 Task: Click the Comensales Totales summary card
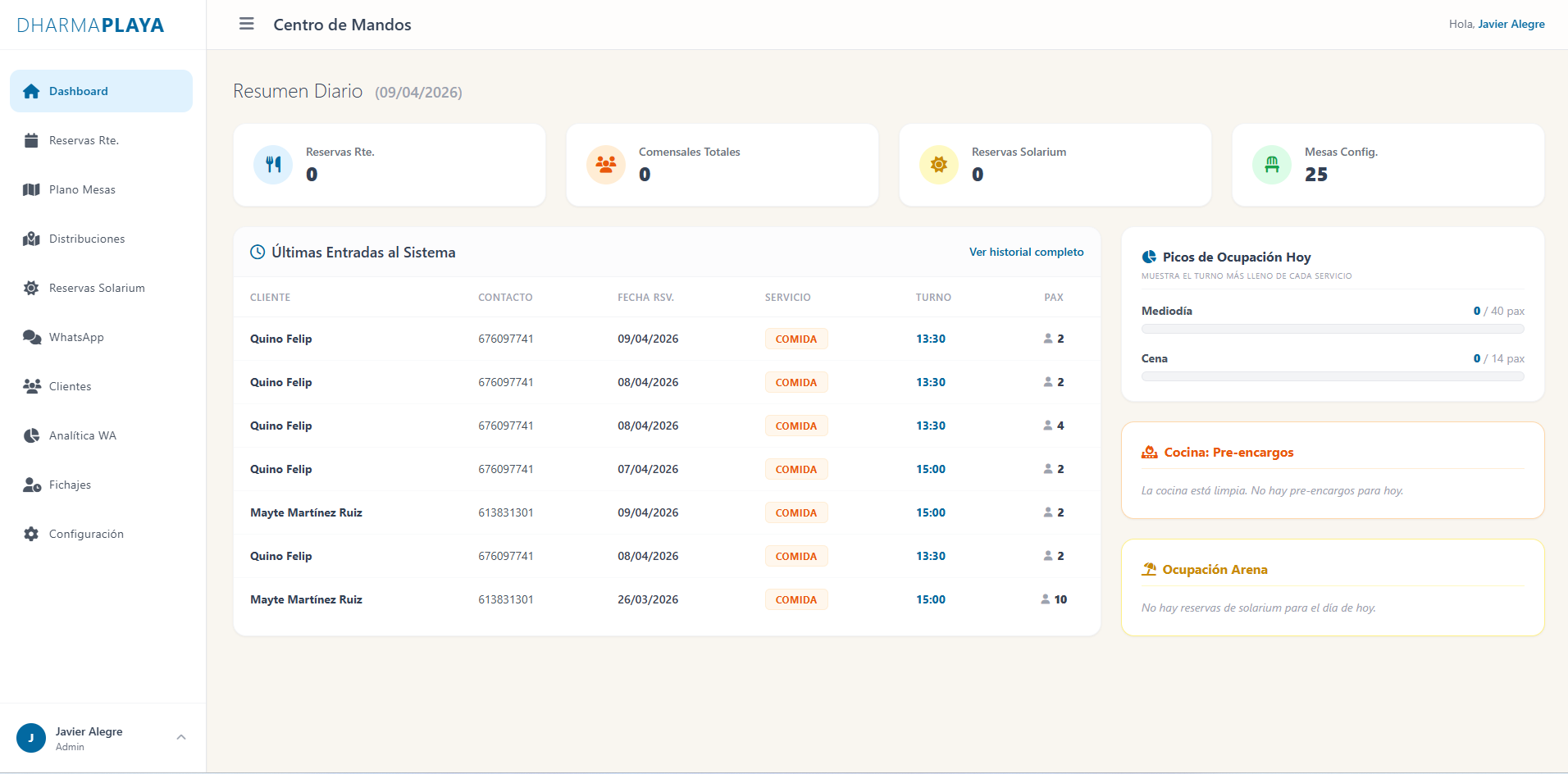click(x=722, y=165)
